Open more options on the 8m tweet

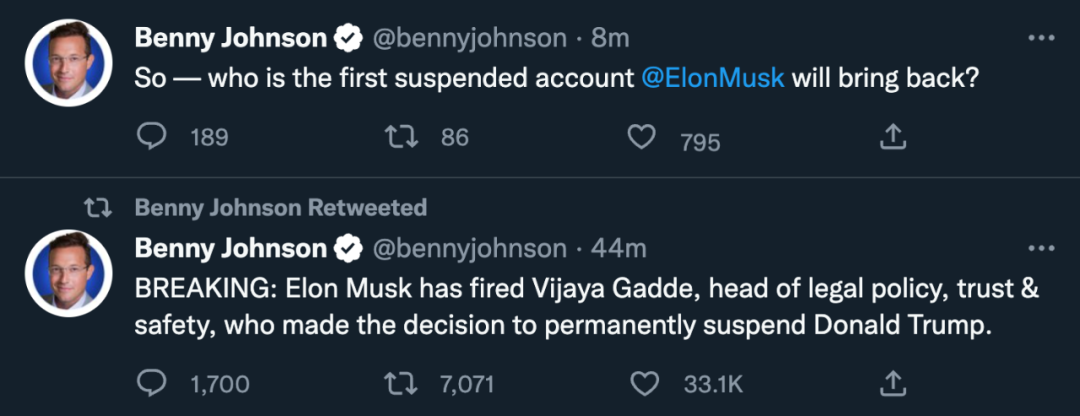click(1042, 38)
